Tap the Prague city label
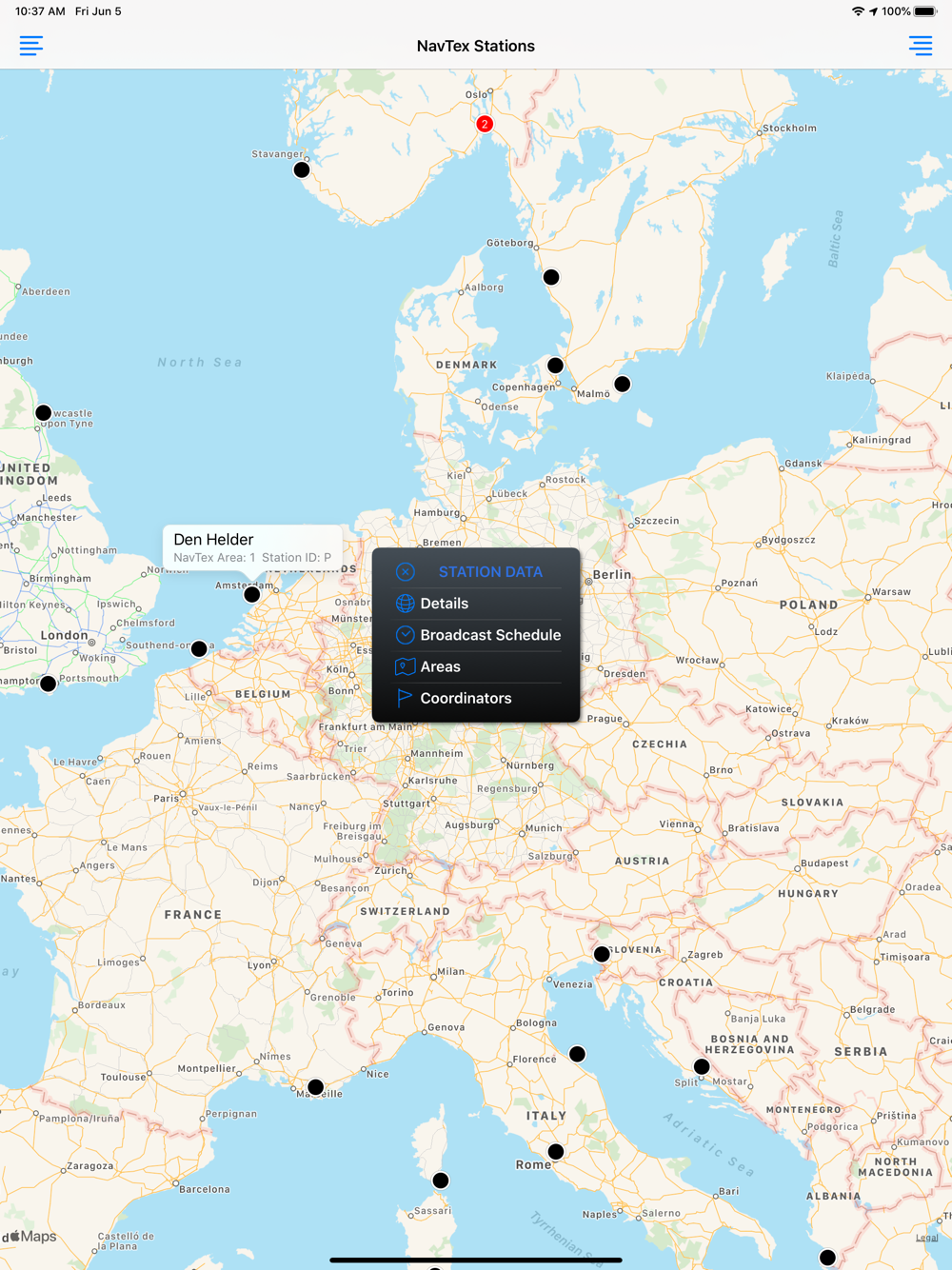 pyautogui.click(x=605, y=719)
